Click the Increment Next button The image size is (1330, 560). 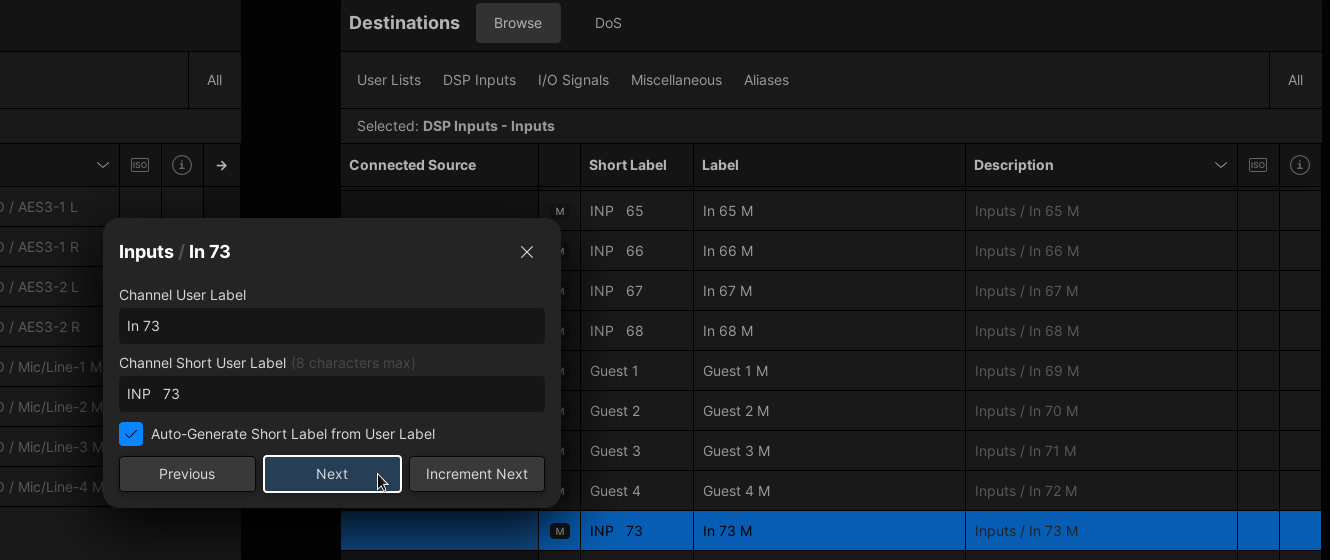[x=476, y=474]
